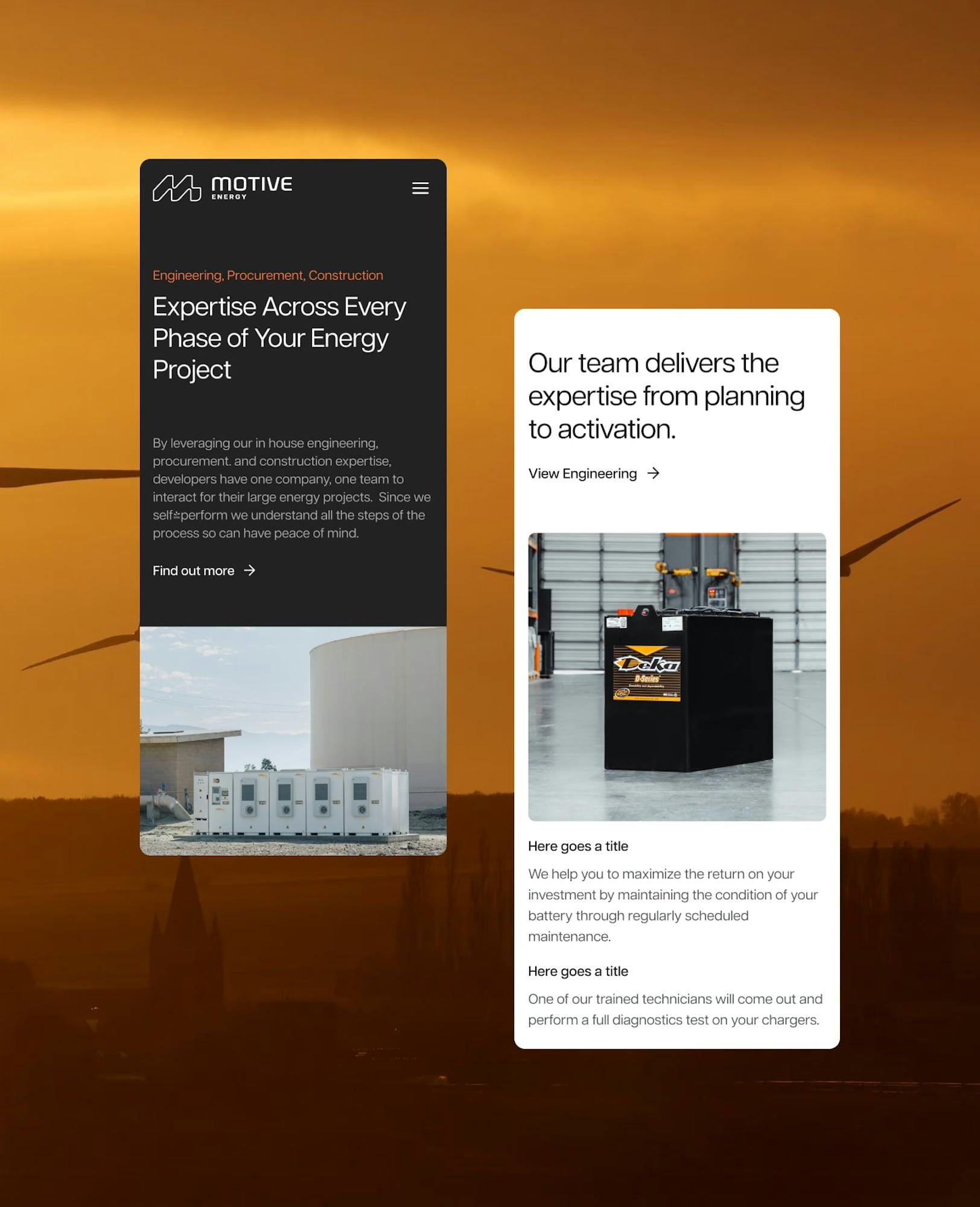980x1207 pixels.
Task: Select the Engineering, Procurement, Construction label
Action: click(x=268, y=275)
